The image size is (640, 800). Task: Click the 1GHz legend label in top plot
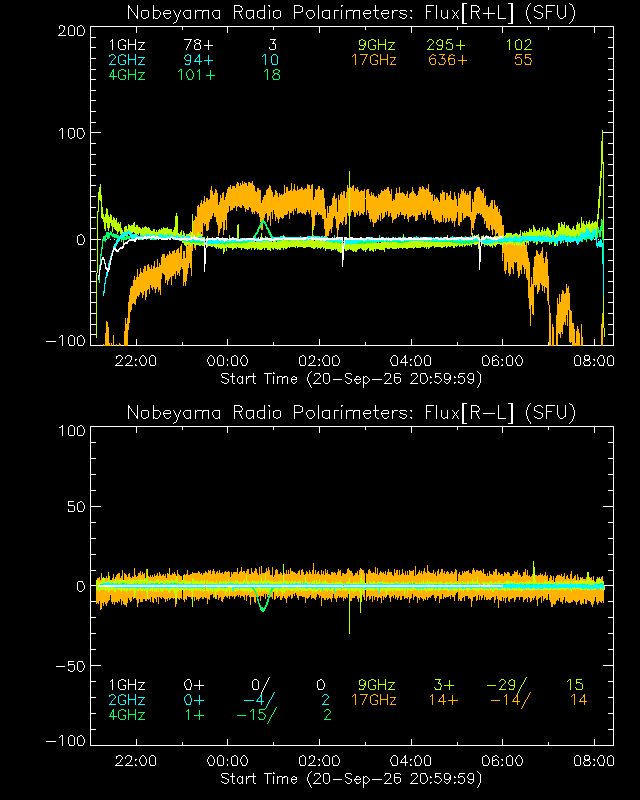tap(127, 45)
